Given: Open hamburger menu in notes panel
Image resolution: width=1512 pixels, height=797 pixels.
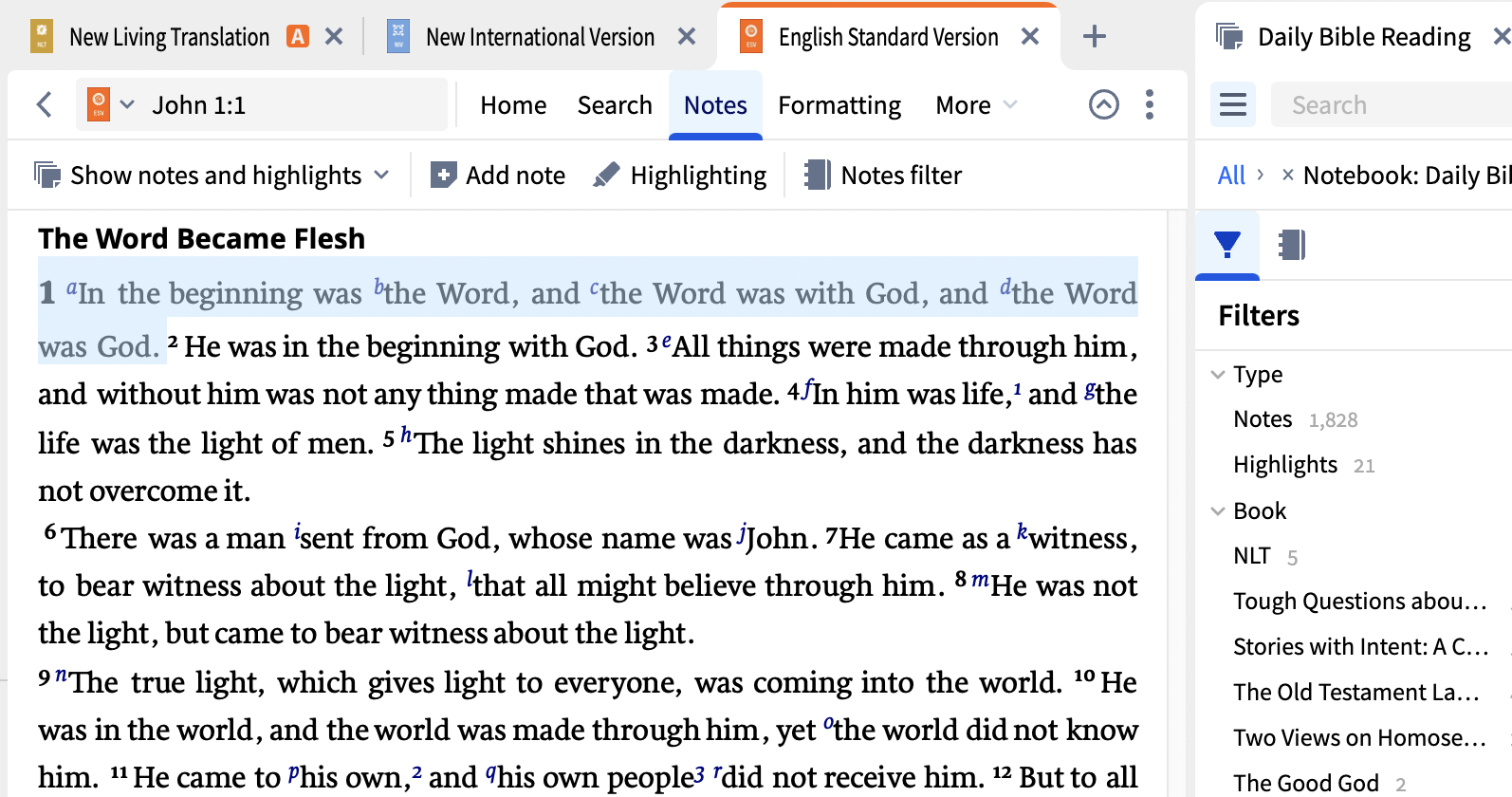Looking at the screenshot, I should click(1233, 104).
